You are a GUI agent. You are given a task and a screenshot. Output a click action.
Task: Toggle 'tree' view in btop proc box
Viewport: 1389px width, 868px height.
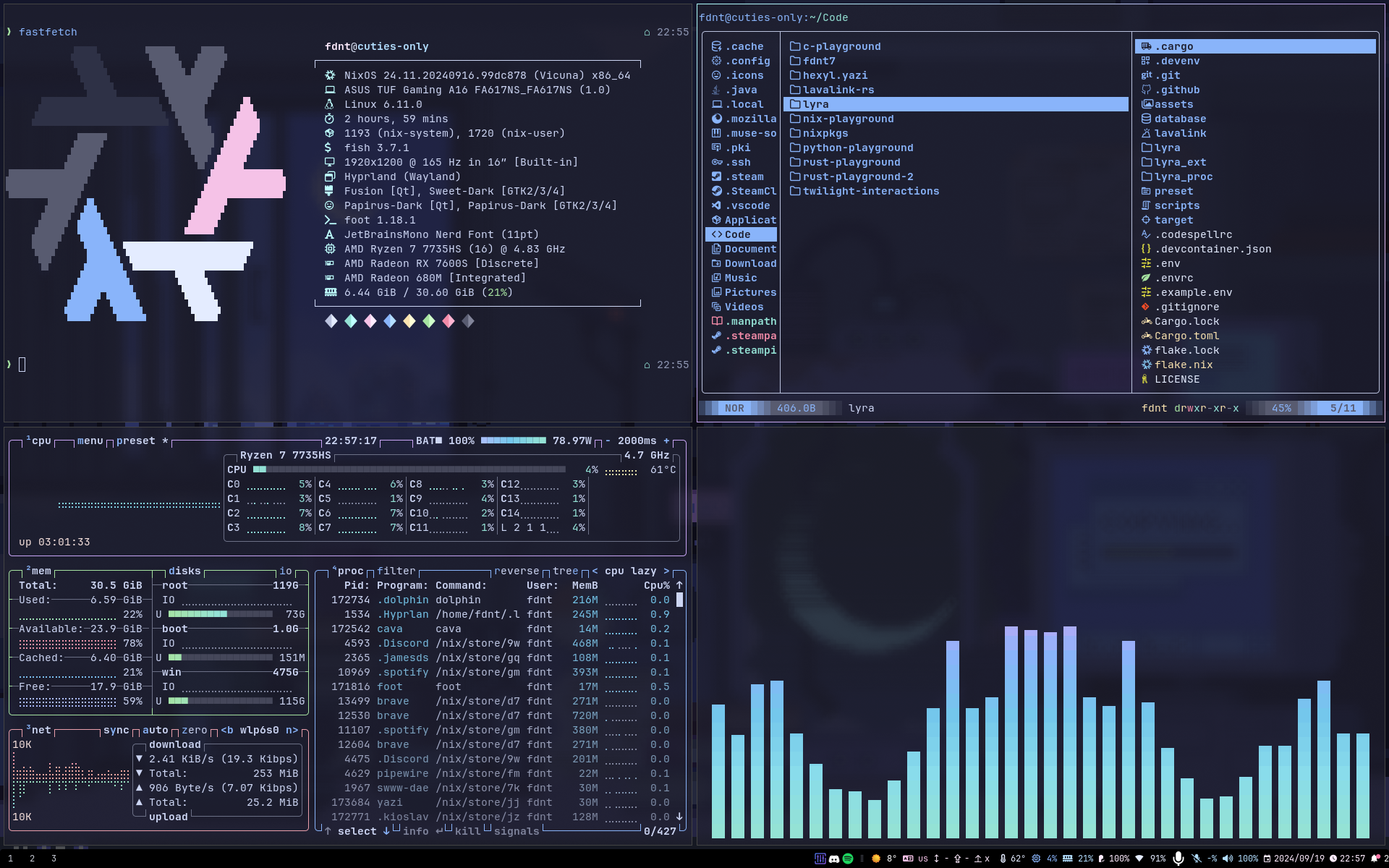pos(565,571)
